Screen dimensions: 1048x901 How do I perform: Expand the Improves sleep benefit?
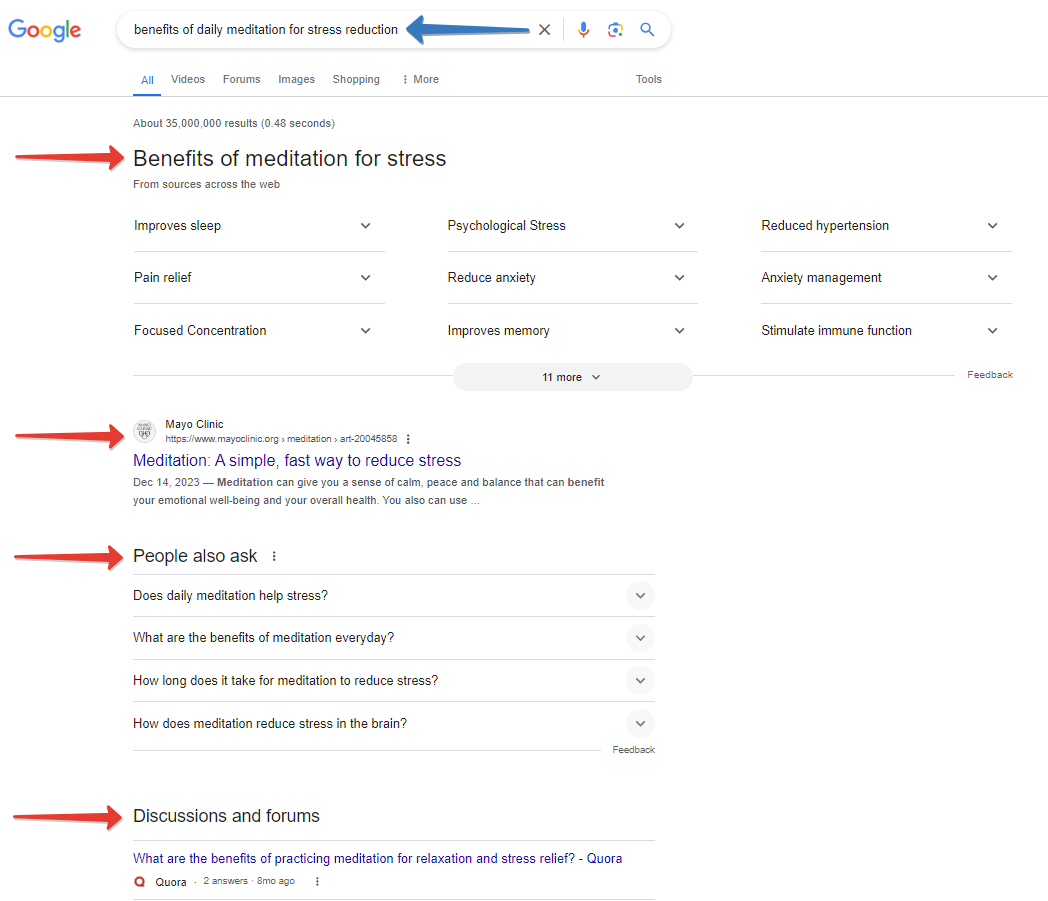(365, 226)
